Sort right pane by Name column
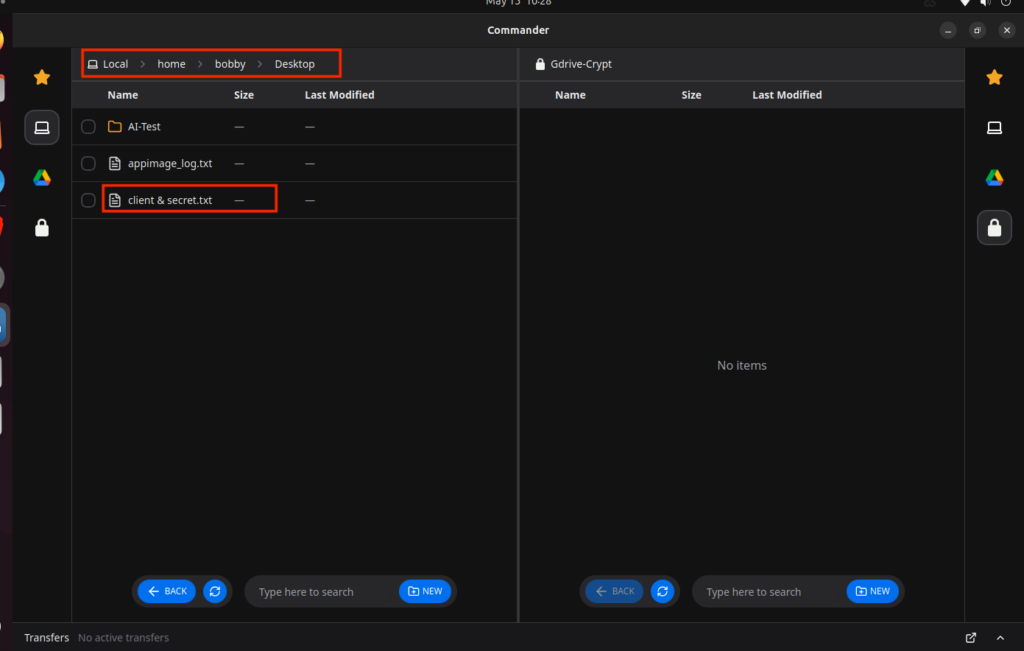Viewport: 1024px width, 651px height. [570, 95]
